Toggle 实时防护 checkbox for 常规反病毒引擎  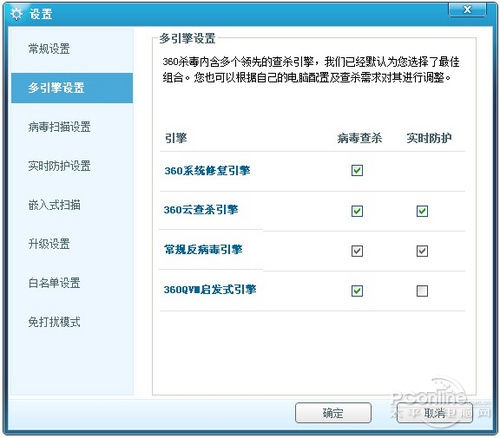pyautogui.click(x=422, y=251)
